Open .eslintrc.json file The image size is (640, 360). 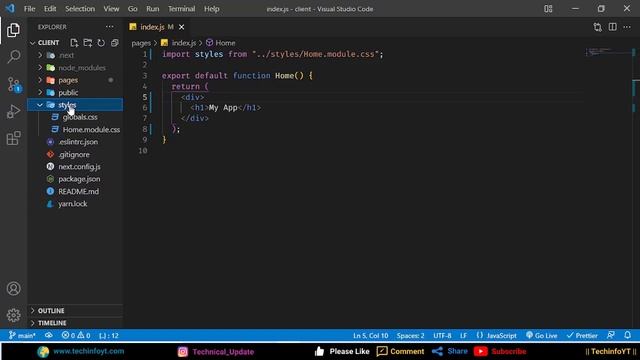(x=75, y=142)
